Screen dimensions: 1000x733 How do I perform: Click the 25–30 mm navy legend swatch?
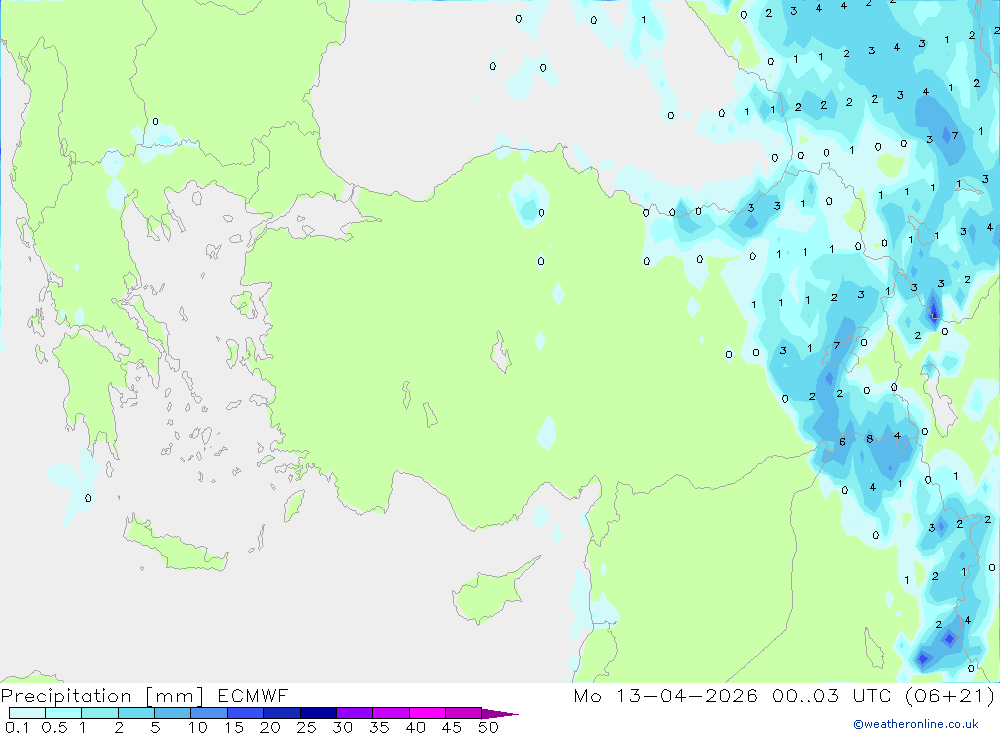pyautogui.click(x=318, y=713)
